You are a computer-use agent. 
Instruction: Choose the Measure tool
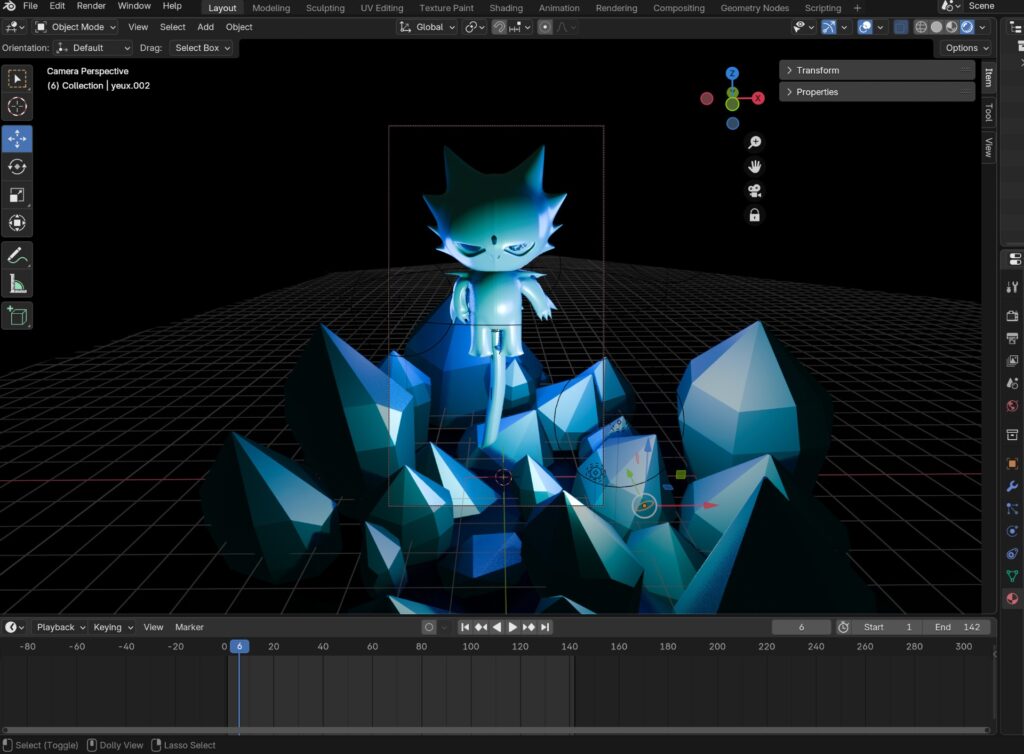17,284
